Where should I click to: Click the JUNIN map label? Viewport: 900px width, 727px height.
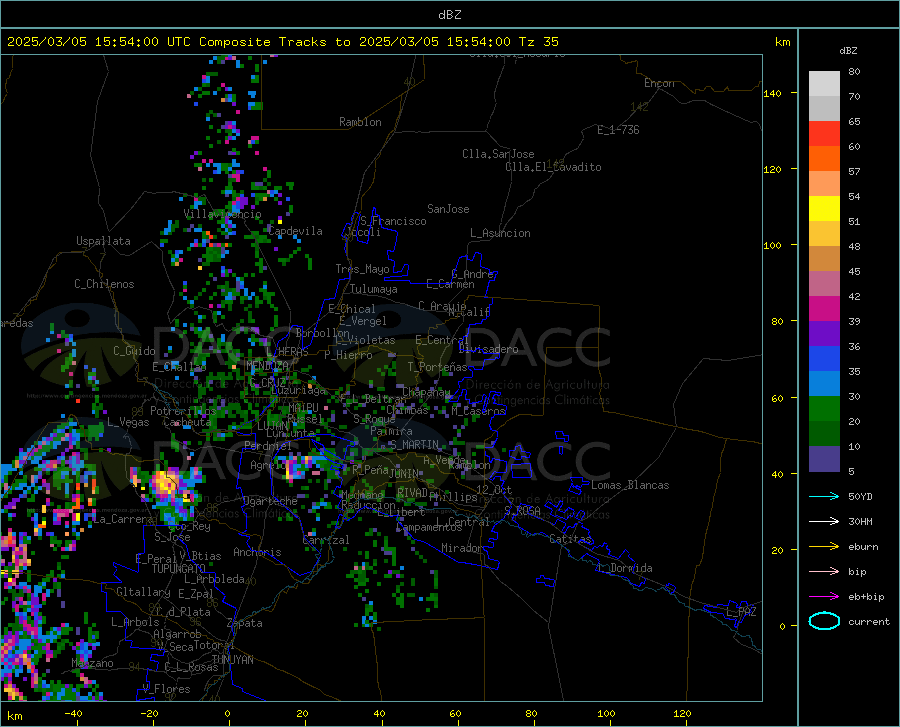coord(404,474)
